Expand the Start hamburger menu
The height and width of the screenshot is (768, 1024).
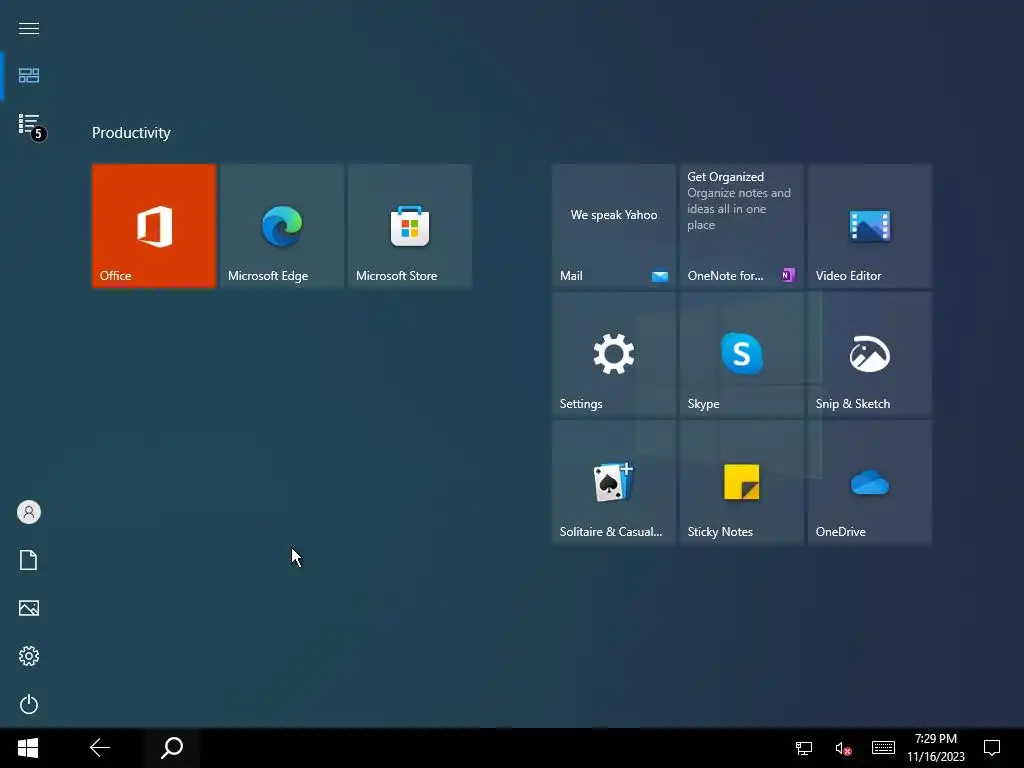click(x=29, y=28)
